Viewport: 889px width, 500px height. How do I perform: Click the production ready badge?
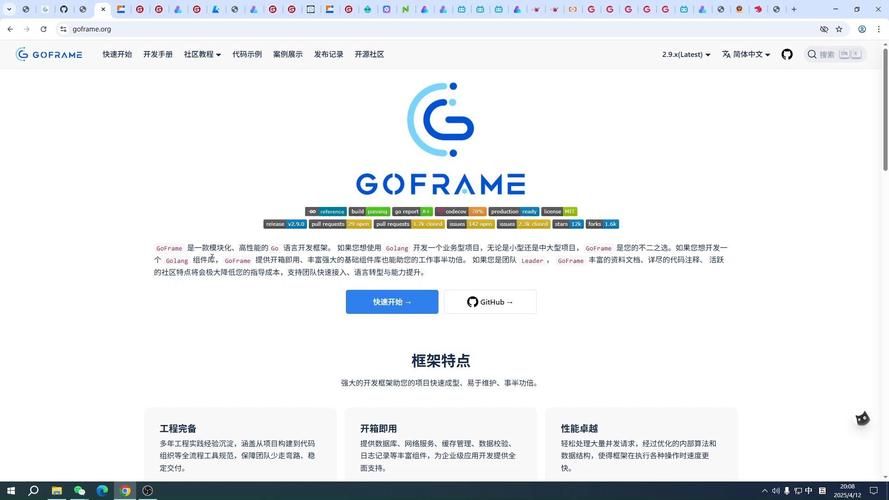(514, 211)
